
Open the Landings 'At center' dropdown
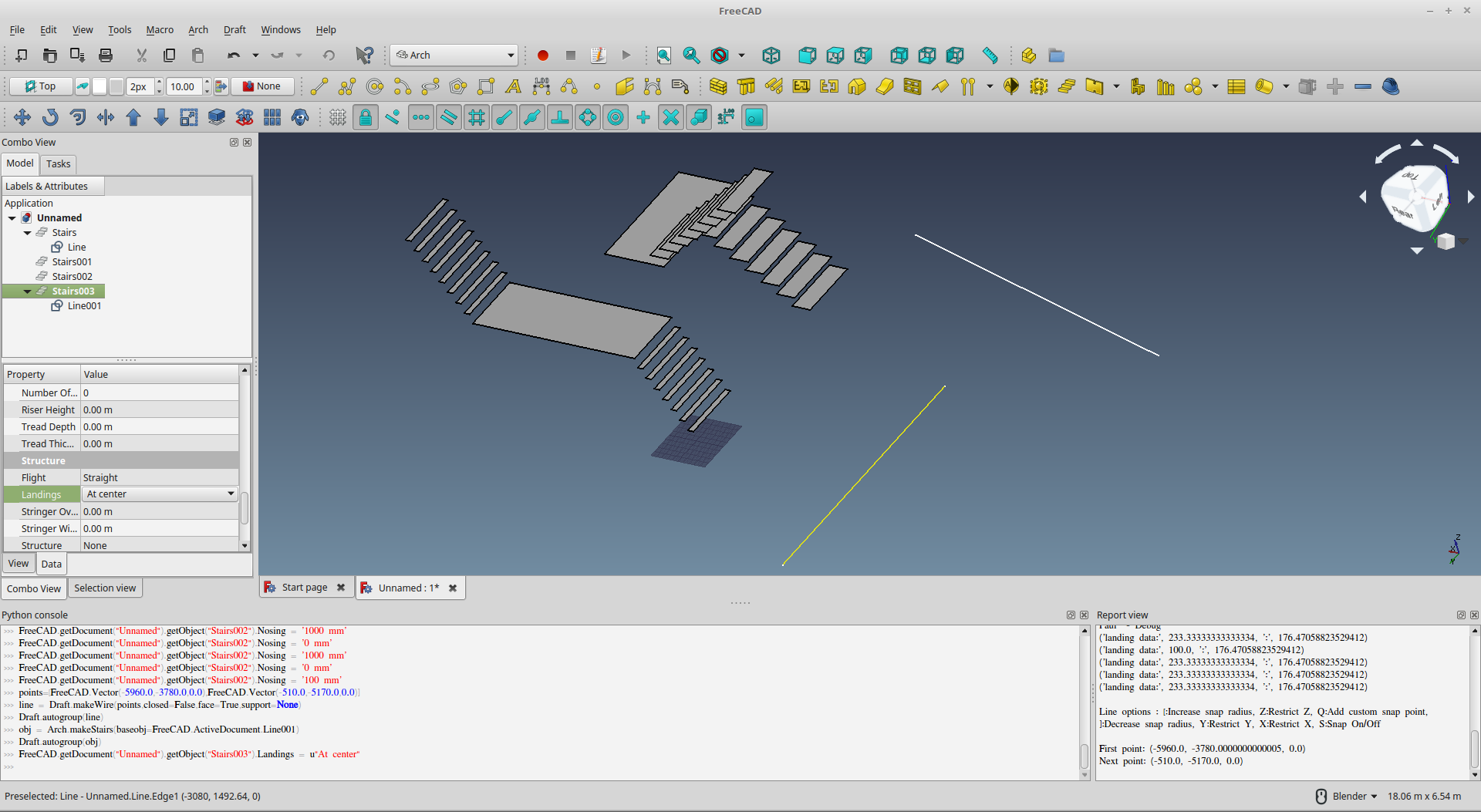tap(160, 494)
